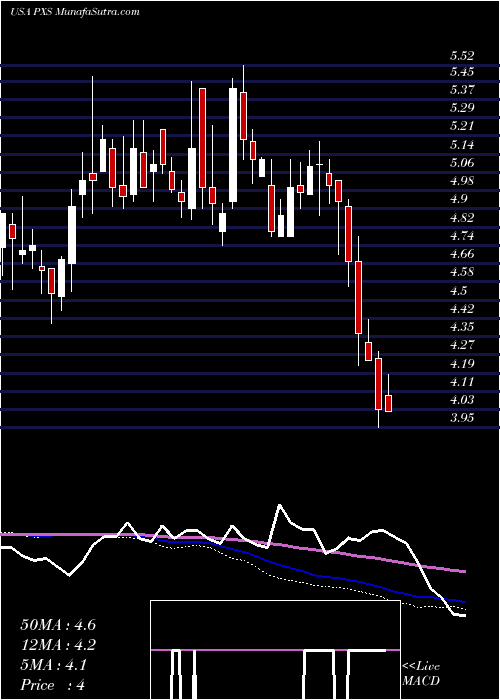Click the Price : 4 readout
The height and width of the screenshot is (700, 500).
coord(52,685)
